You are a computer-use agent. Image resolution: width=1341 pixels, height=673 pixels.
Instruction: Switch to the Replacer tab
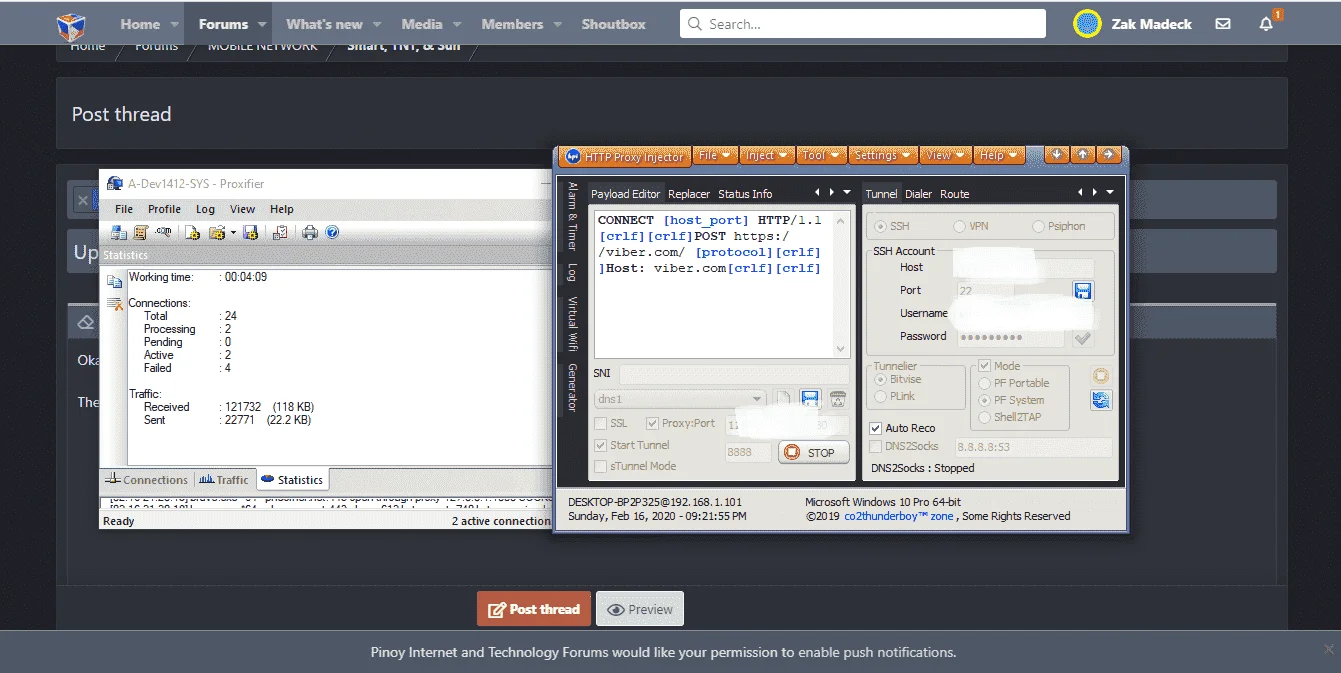pos(689,194)
